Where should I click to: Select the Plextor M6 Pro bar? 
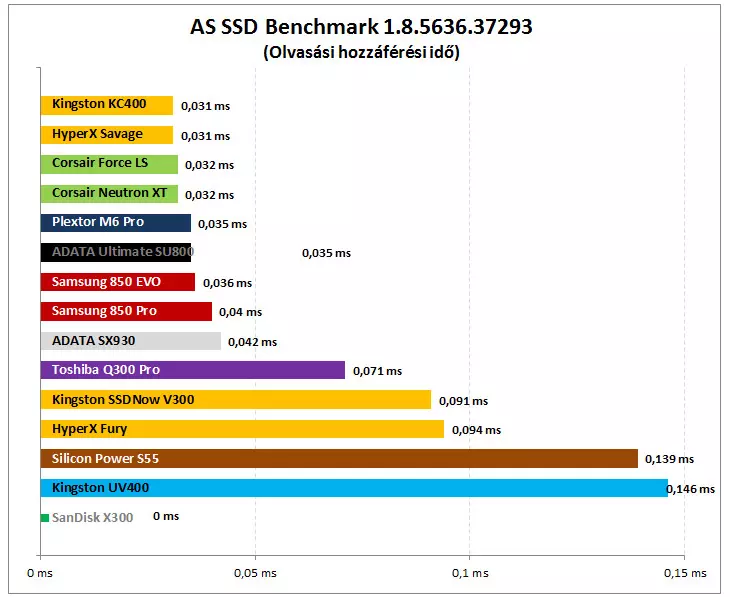115,223
